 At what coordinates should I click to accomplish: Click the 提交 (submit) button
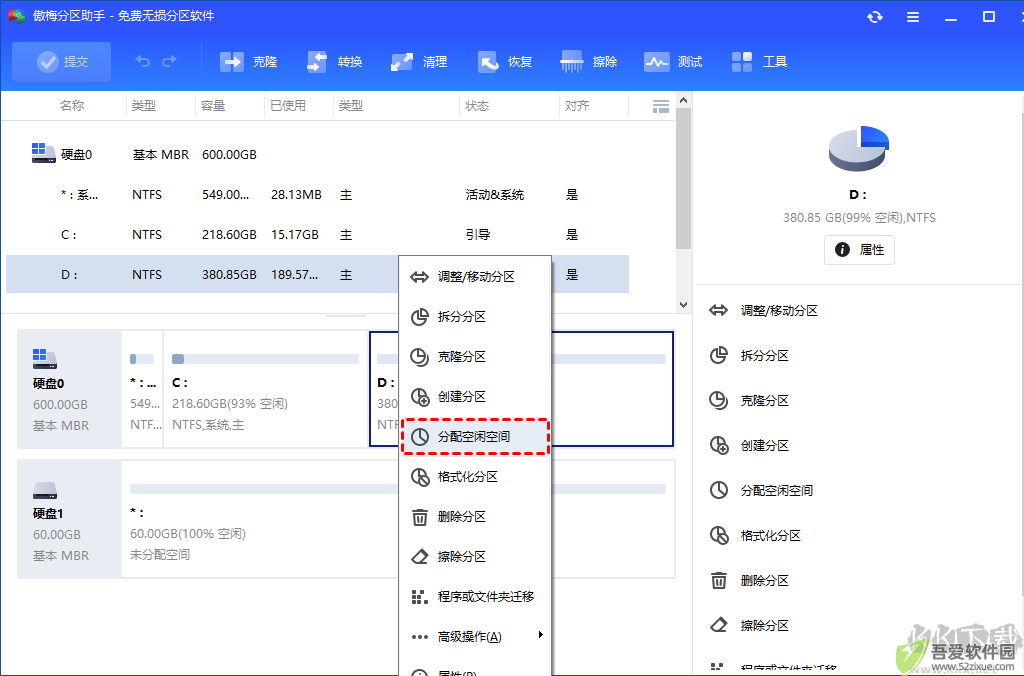coord(61,61)
